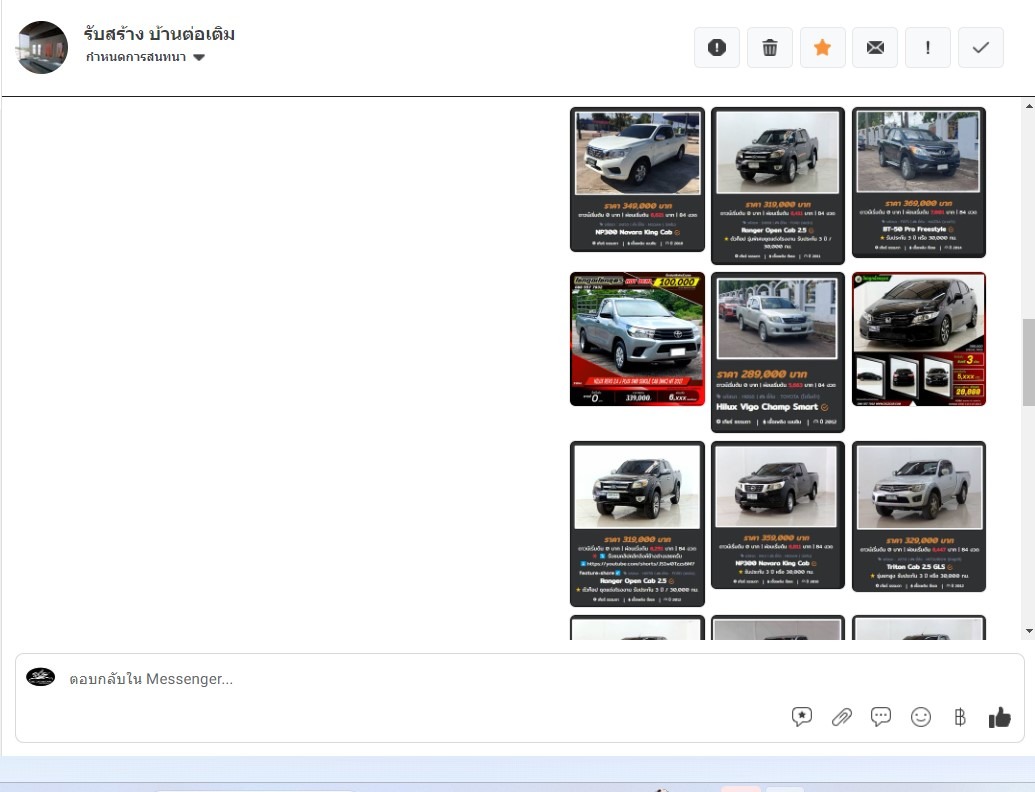The height and width of the screenshot is (792, 1035).
Task: Open contact profile photo of รับสร้าง บ้านต่อเติม
Action: [42, 48]
